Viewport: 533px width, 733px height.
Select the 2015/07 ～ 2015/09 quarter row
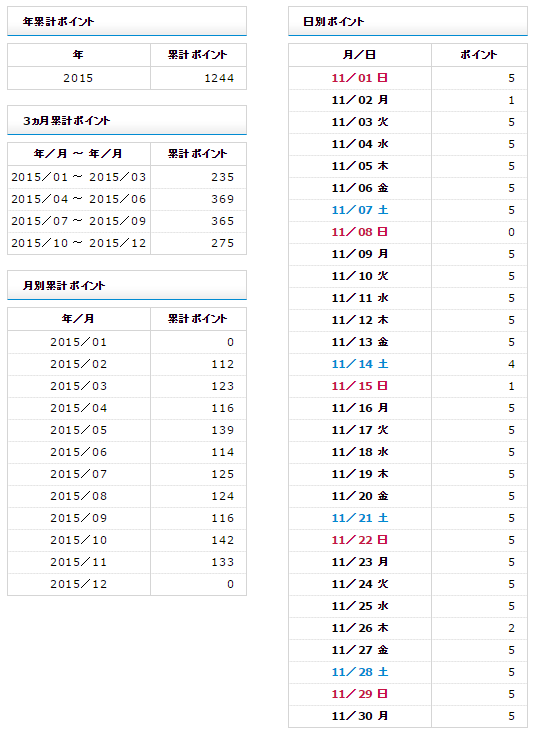click(x=127, y=221)
